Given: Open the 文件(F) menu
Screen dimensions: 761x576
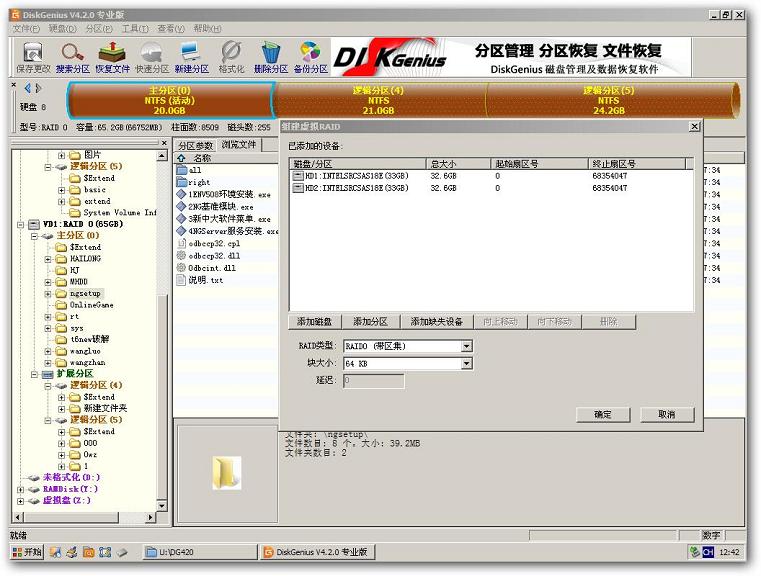Looking at the screenshot, I should [x=26, y=29].
